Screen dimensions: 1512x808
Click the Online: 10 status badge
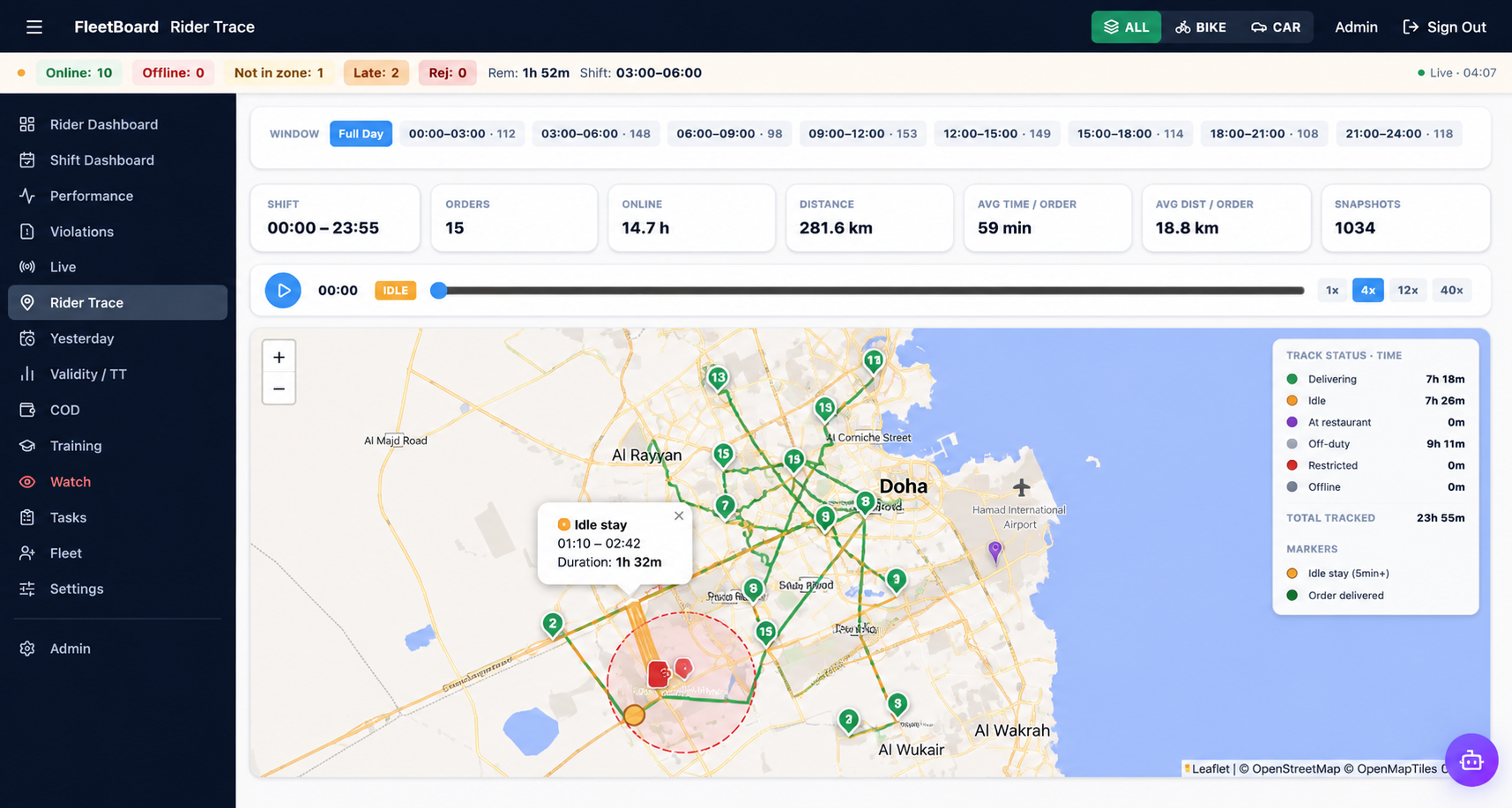(x=78, y=73)
